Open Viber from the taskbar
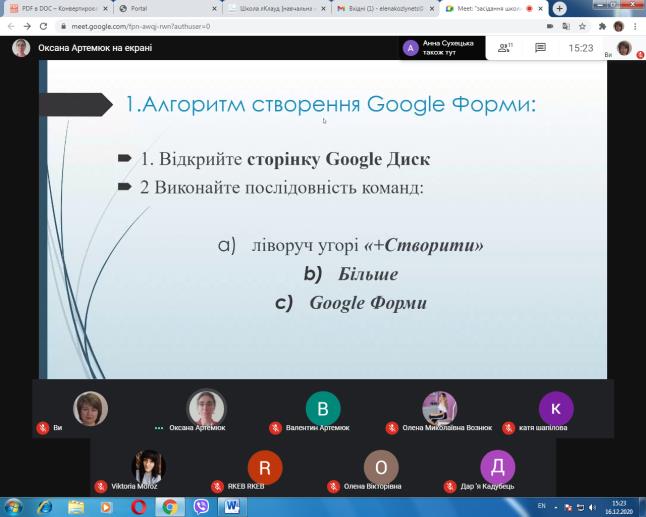The height and width of the screenshot is (517, 646). point(200,507)
